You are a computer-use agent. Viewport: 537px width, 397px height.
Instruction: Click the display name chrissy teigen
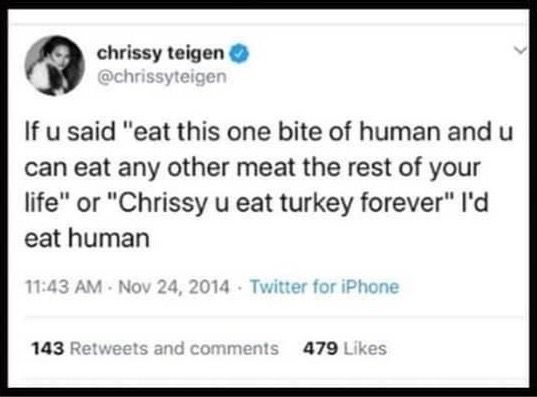(x=160, y=53)
